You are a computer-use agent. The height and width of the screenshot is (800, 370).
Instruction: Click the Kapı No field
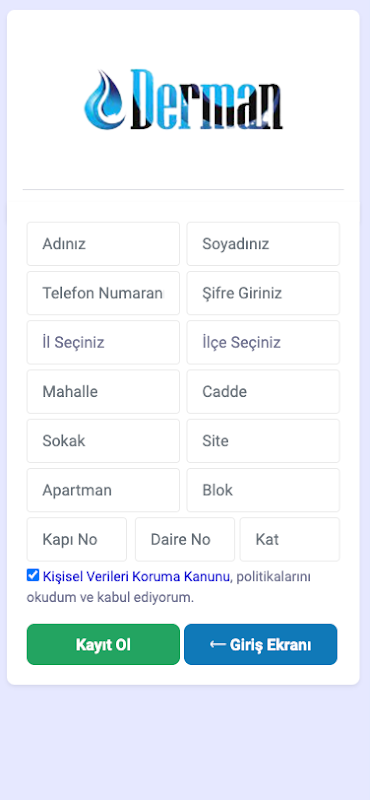(x=77, y=539)
